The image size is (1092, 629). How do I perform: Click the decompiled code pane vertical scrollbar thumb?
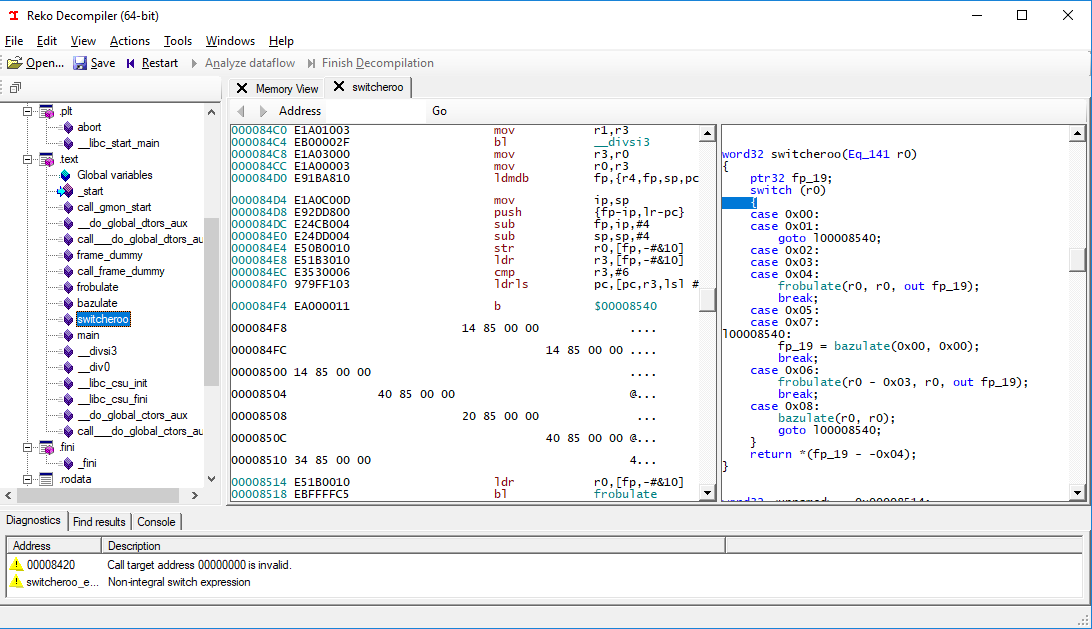click(1076, 259)
